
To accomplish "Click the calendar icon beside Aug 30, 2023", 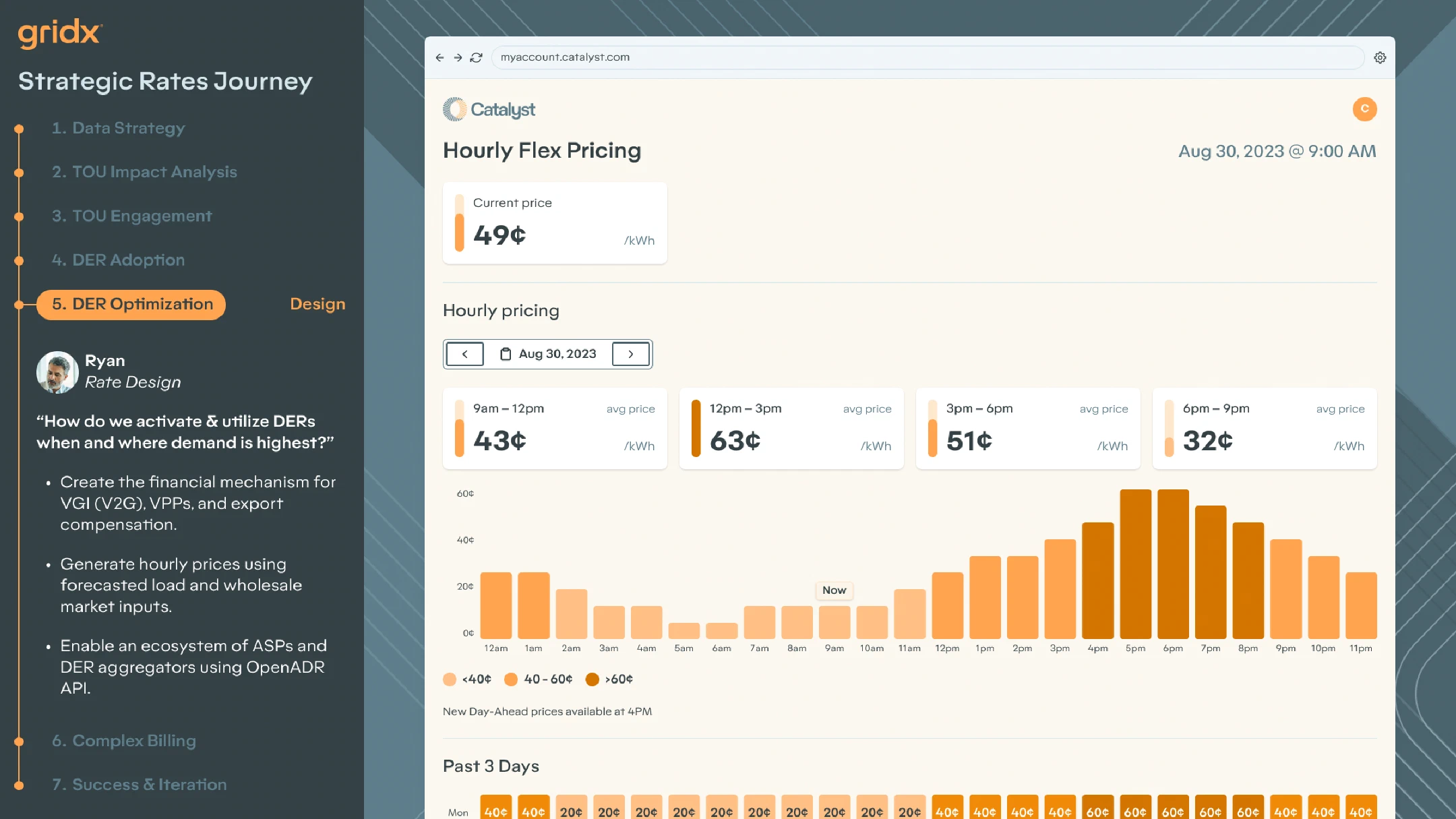I will tap(505, 354).
